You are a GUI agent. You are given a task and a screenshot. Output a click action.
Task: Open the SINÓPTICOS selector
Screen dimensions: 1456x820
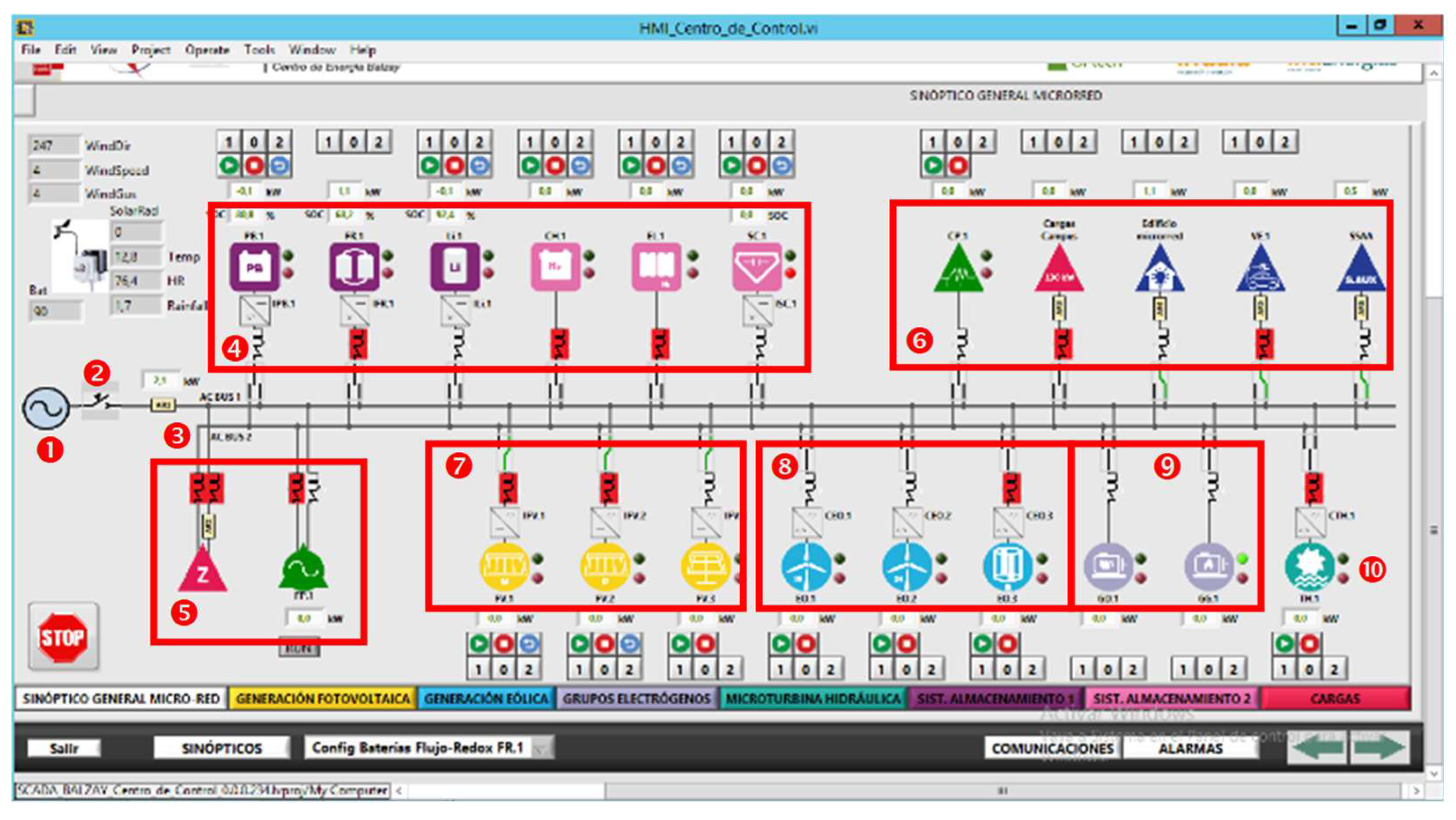point(222,748)
